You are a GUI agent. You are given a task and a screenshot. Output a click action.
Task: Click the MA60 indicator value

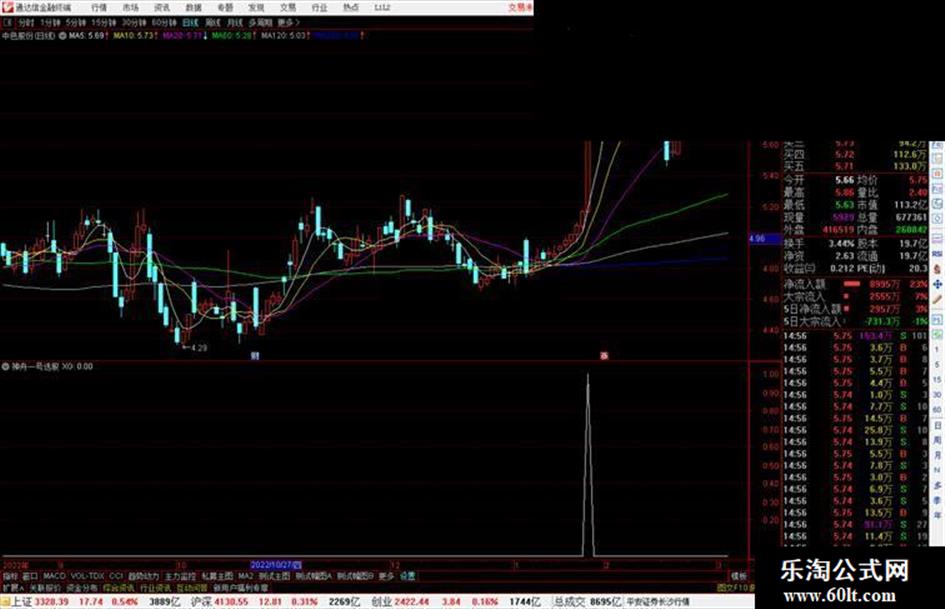[231, 36]
